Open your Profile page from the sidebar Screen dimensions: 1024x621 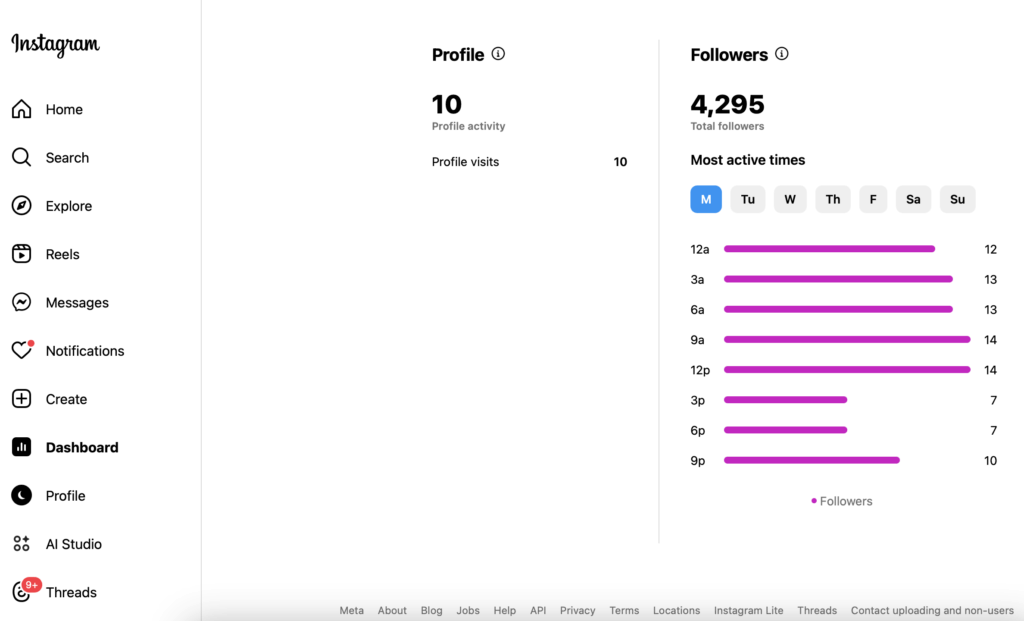click(x=66, y=495)
